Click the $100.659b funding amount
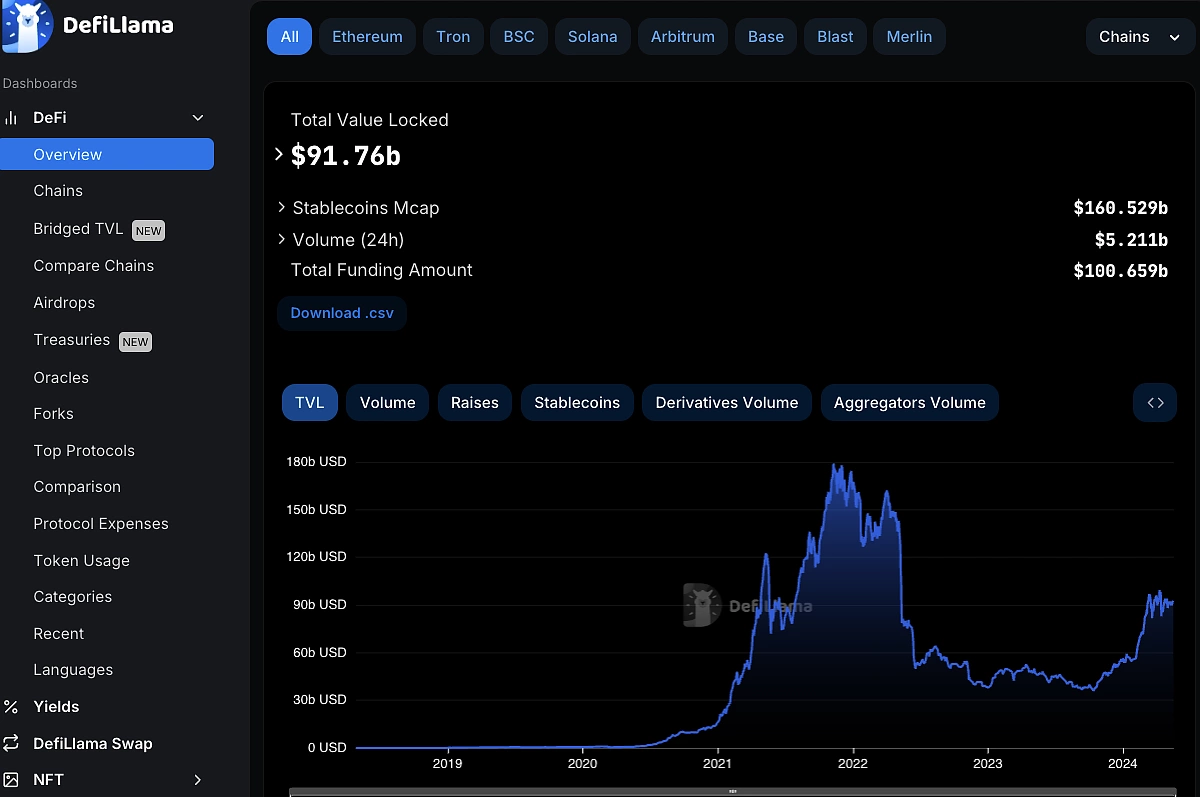 coord(1120,271)
